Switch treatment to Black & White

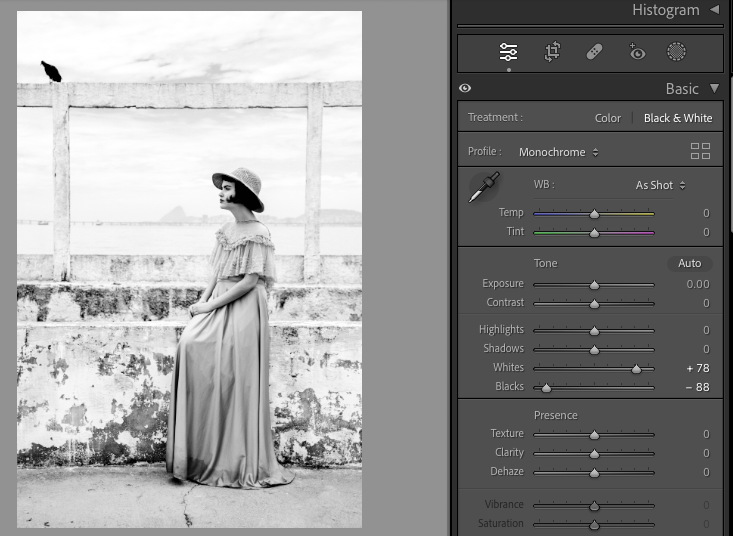click(x=677, y=118)
